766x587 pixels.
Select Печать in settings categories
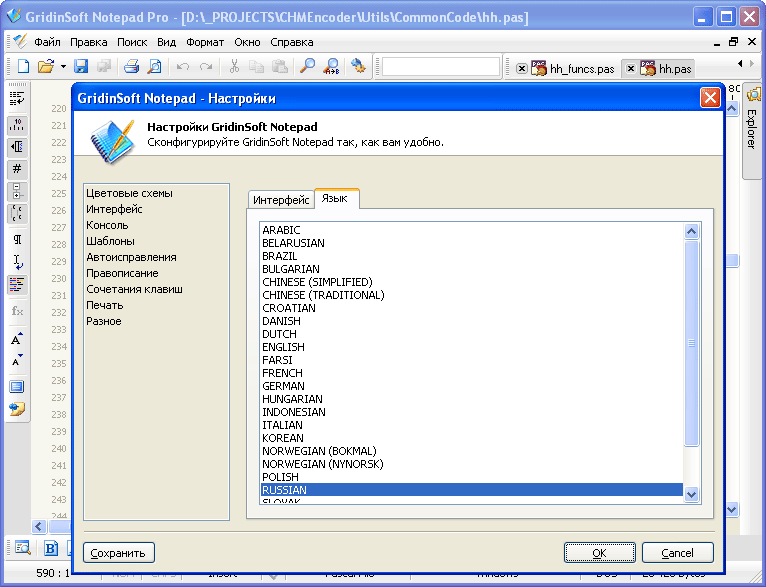click(105, 305)
